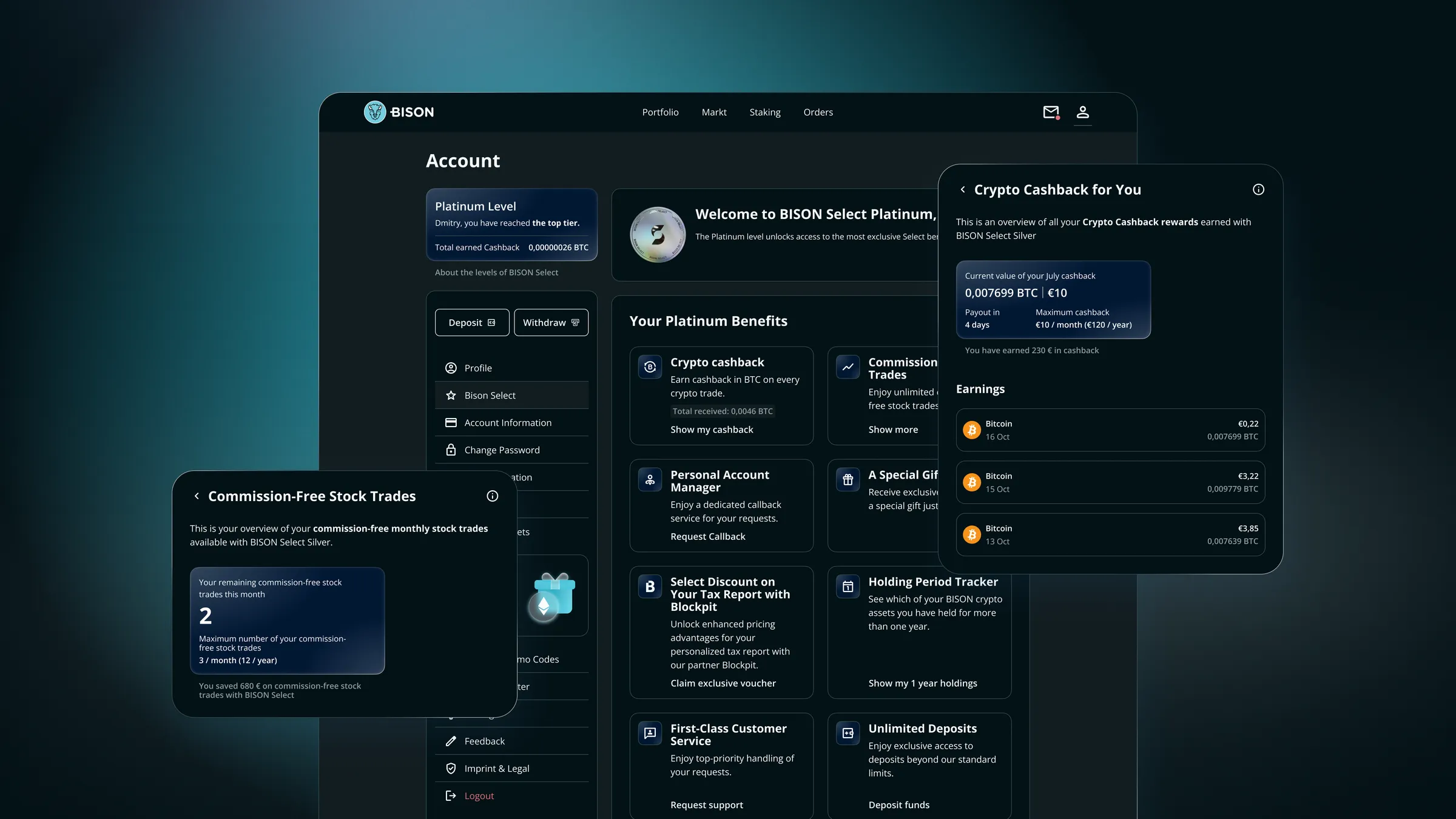
Task: Open the Portfolio tab
Action: (661, 112)
